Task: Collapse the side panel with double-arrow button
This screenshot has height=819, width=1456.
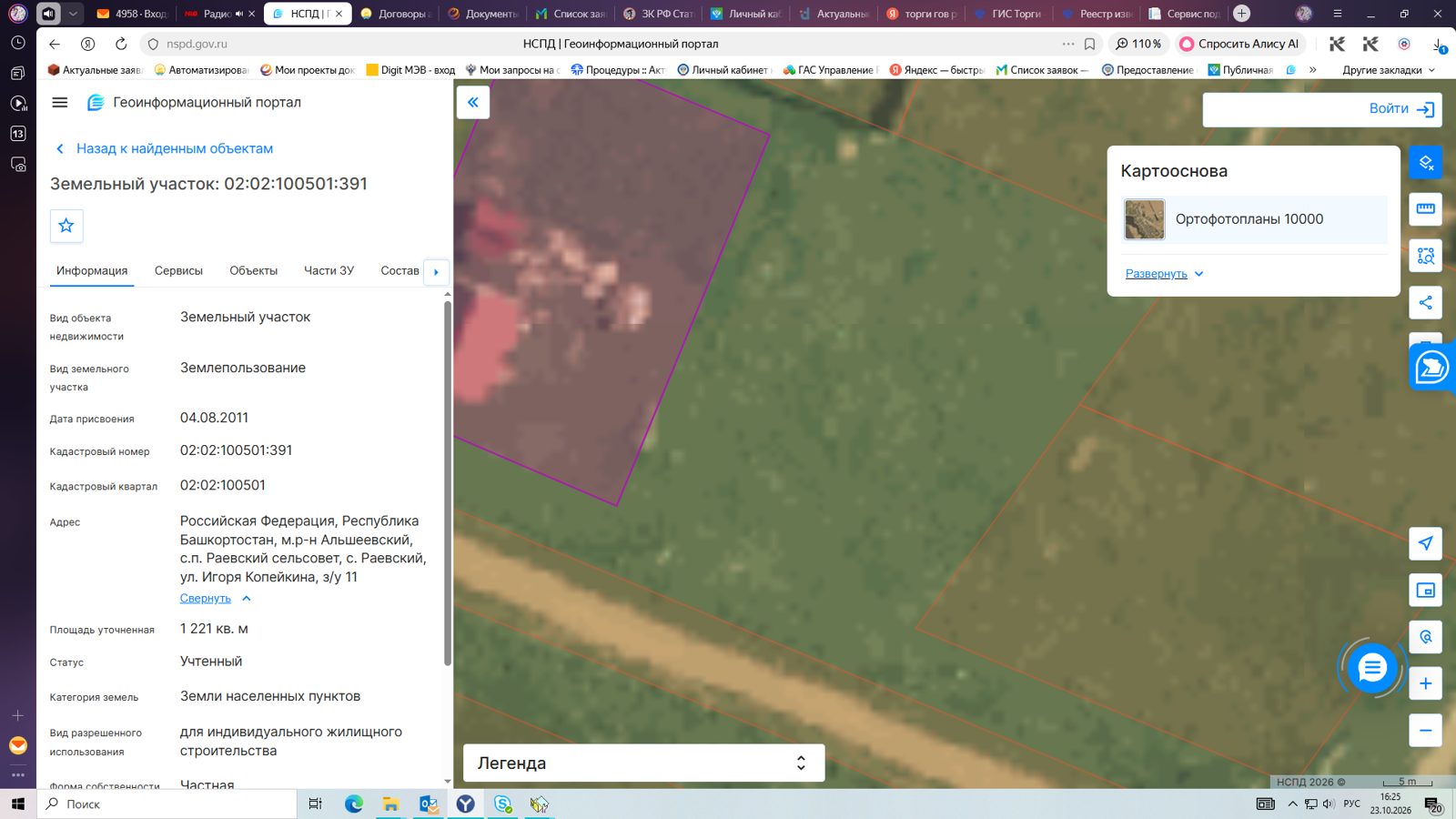Action: (x=473, y=102)
